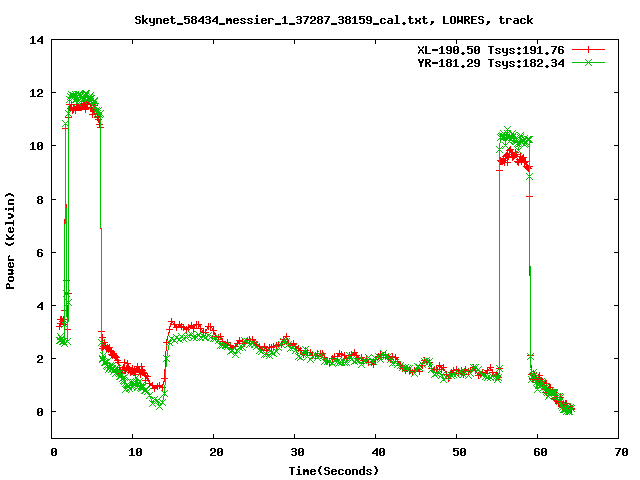Click the 'Time(Seconds)' x-axis label
This screenshot has height=480, width=640.
point(334,471)
